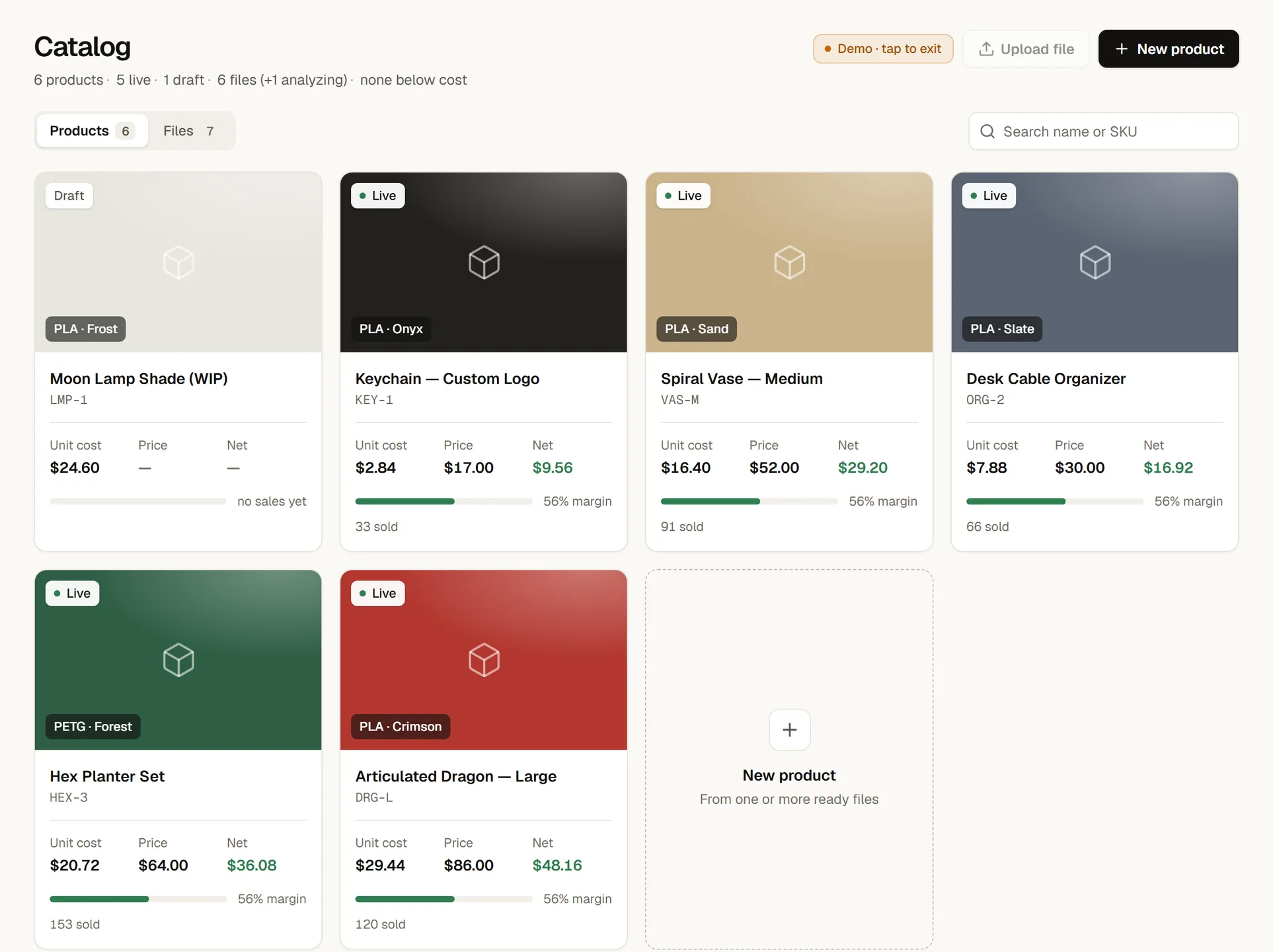Open Hex Planter Set product title
The height and width of the screenshot is (952, 1273).
(107, 776)
